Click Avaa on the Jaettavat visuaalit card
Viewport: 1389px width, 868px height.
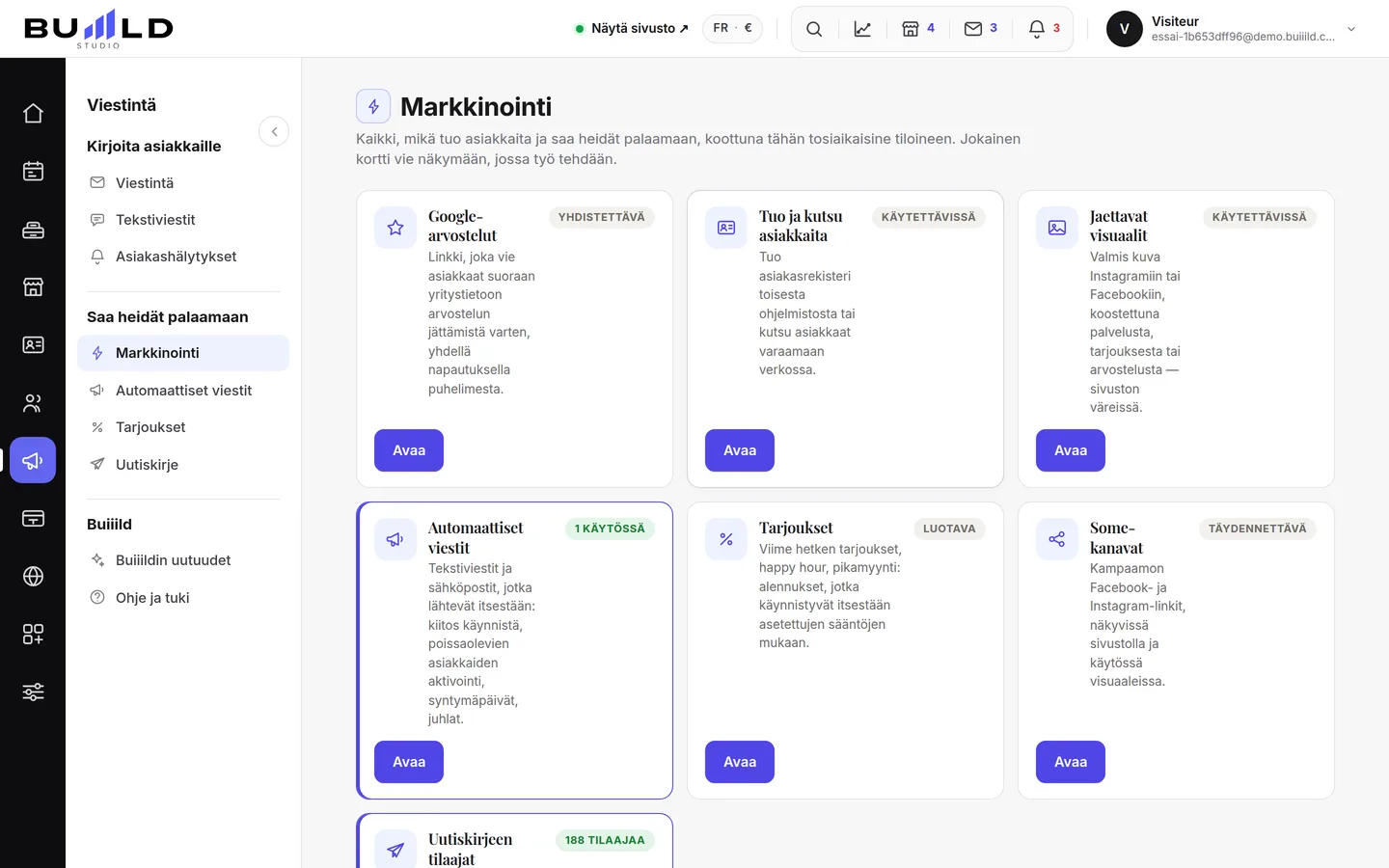pyautogui.click(x=1071, y=450)
